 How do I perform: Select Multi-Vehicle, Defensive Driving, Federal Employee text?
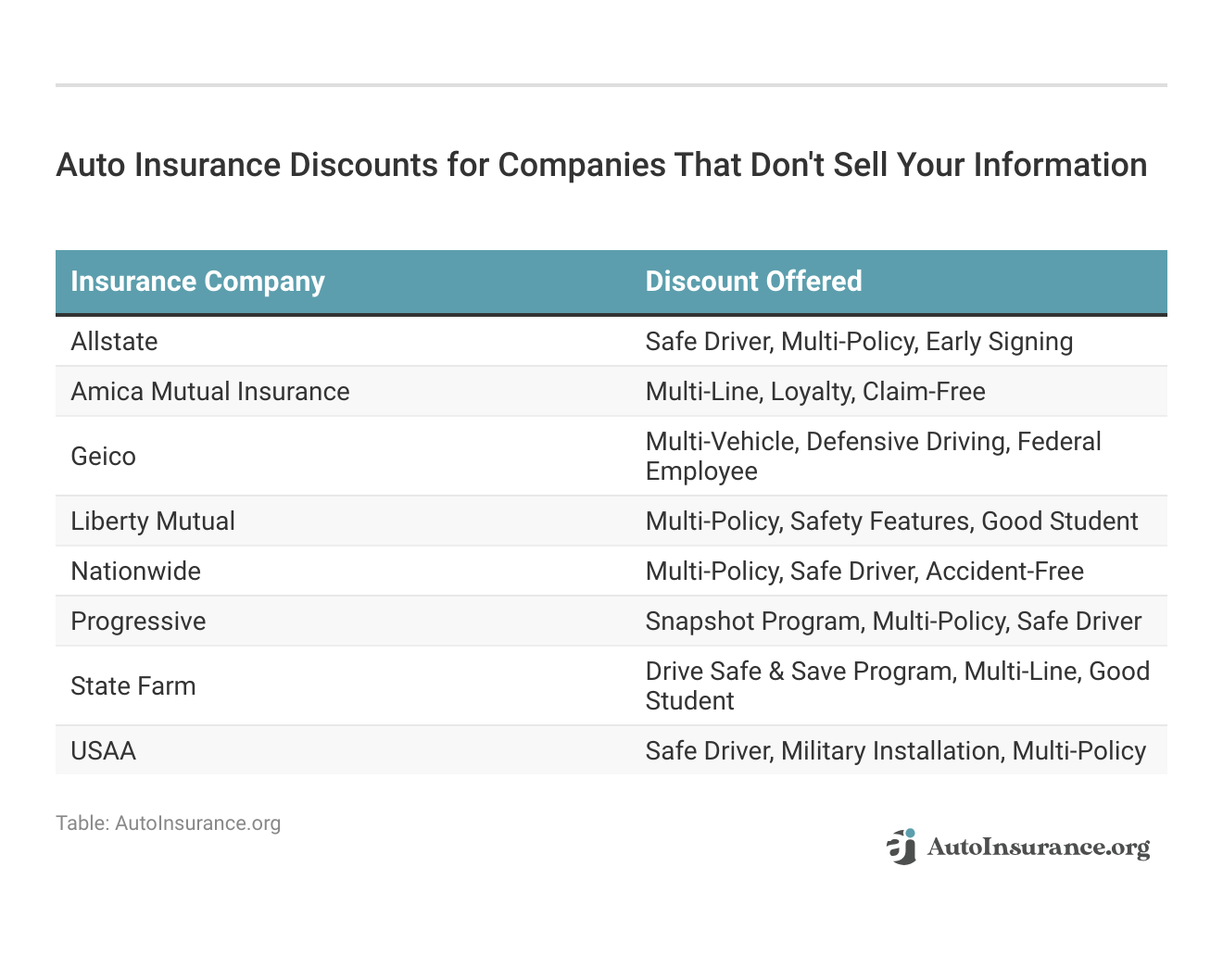click(874, 457)
